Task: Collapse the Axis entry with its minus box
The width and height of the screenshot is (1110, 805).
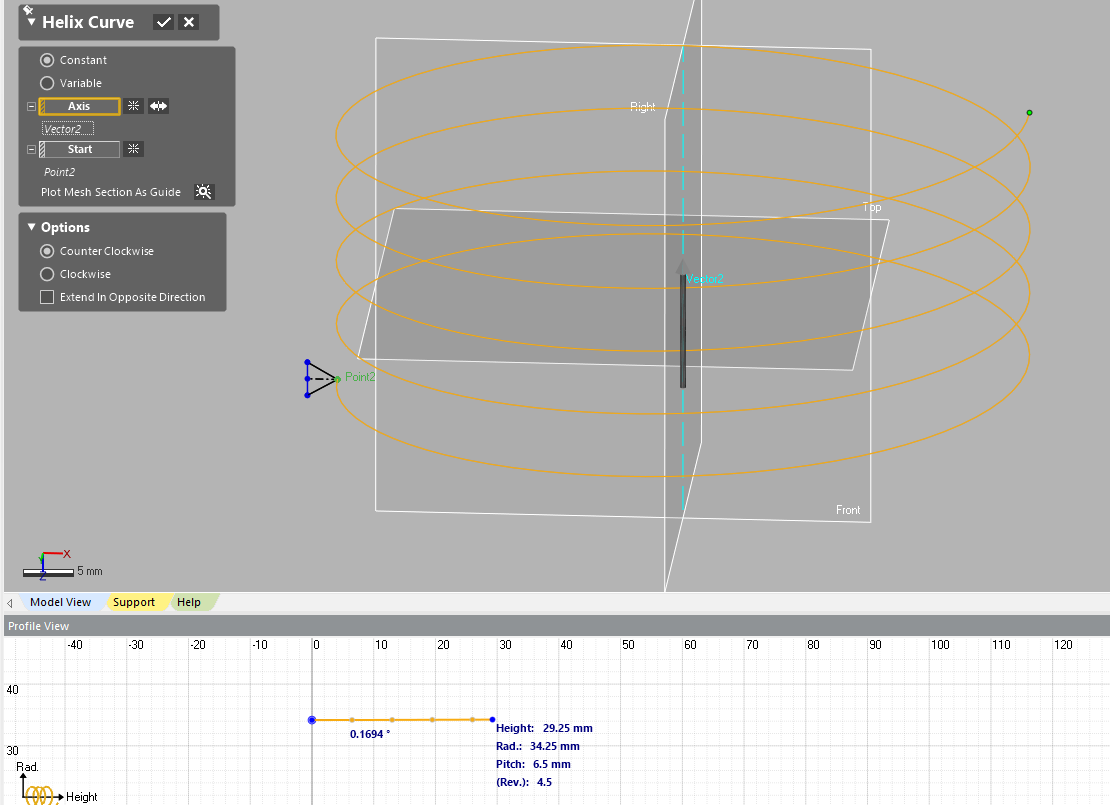Action: tap(31, 106)
